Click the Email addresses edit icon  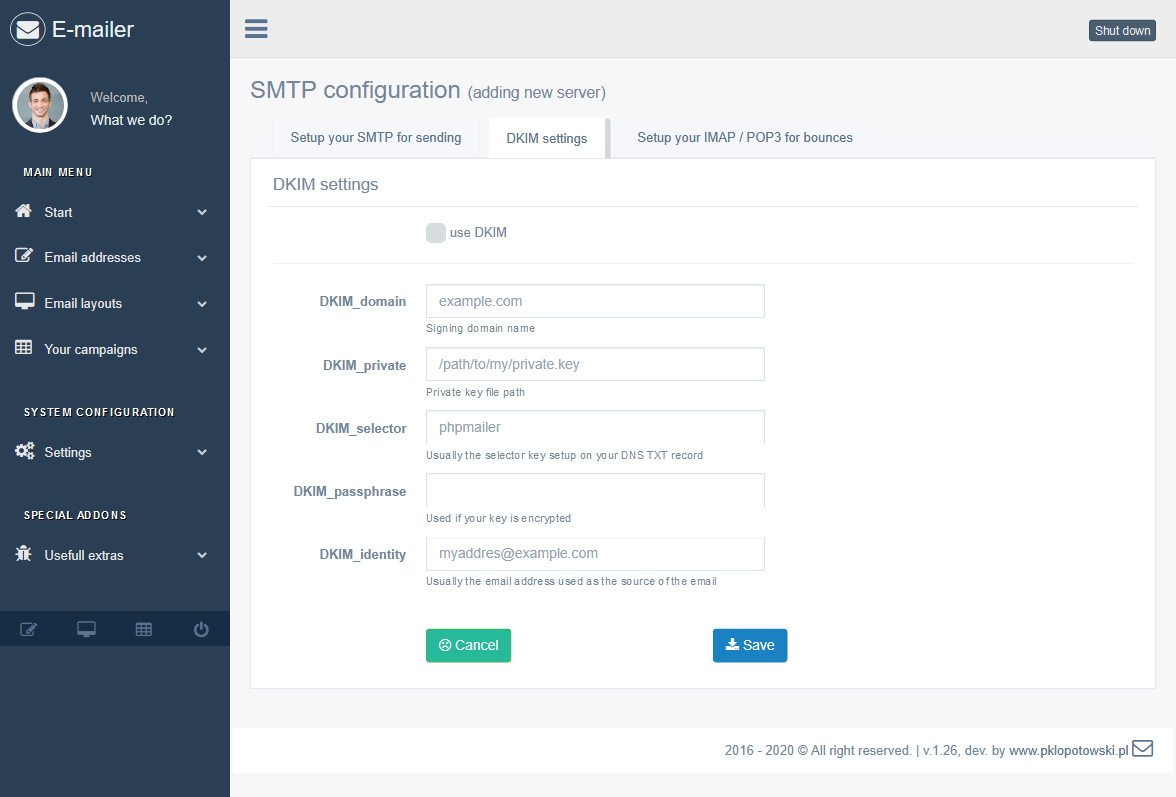point(23,256)
